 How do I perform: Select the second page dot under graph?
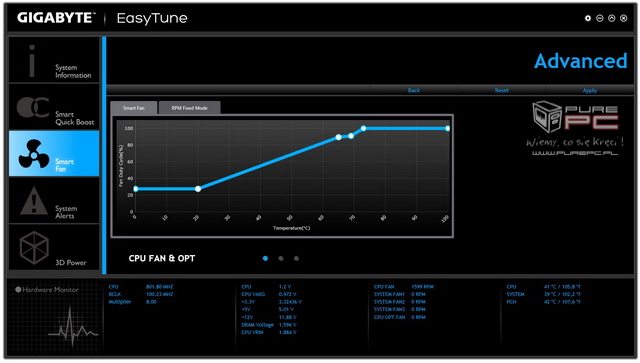[281, 258]
